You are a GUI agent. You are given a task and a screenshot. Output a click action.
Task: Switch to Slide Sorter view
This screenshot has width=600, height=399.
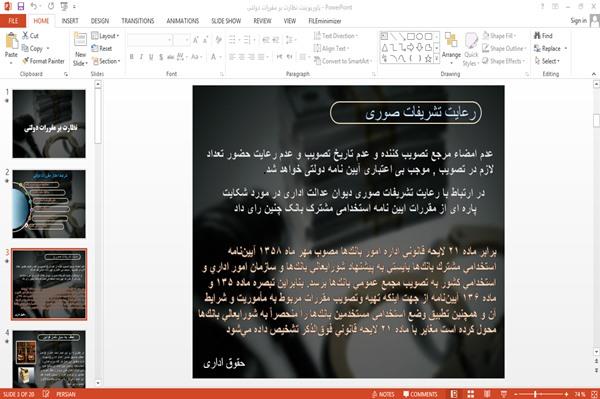(x=471, y=394)
